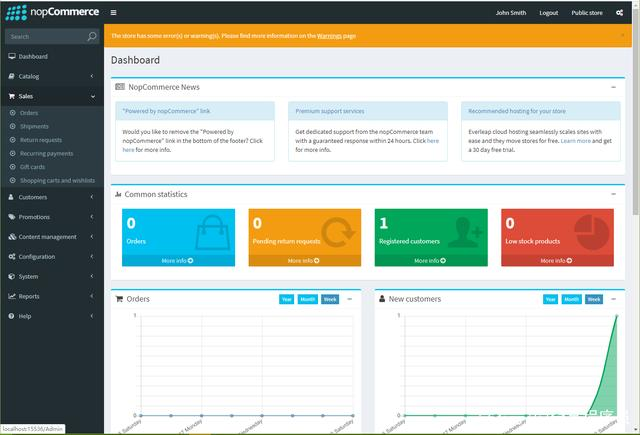Collapse Sales using its chevron
This screenshot has height=435, width=640.
(x=93, y=97)
